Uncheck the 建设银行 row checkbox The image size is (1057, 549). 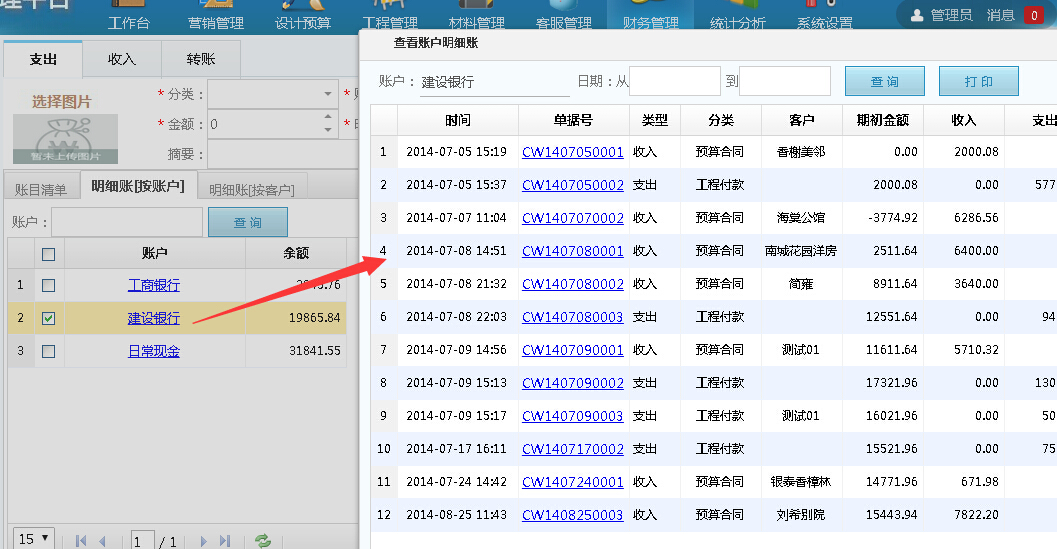(x=48, y=318)
